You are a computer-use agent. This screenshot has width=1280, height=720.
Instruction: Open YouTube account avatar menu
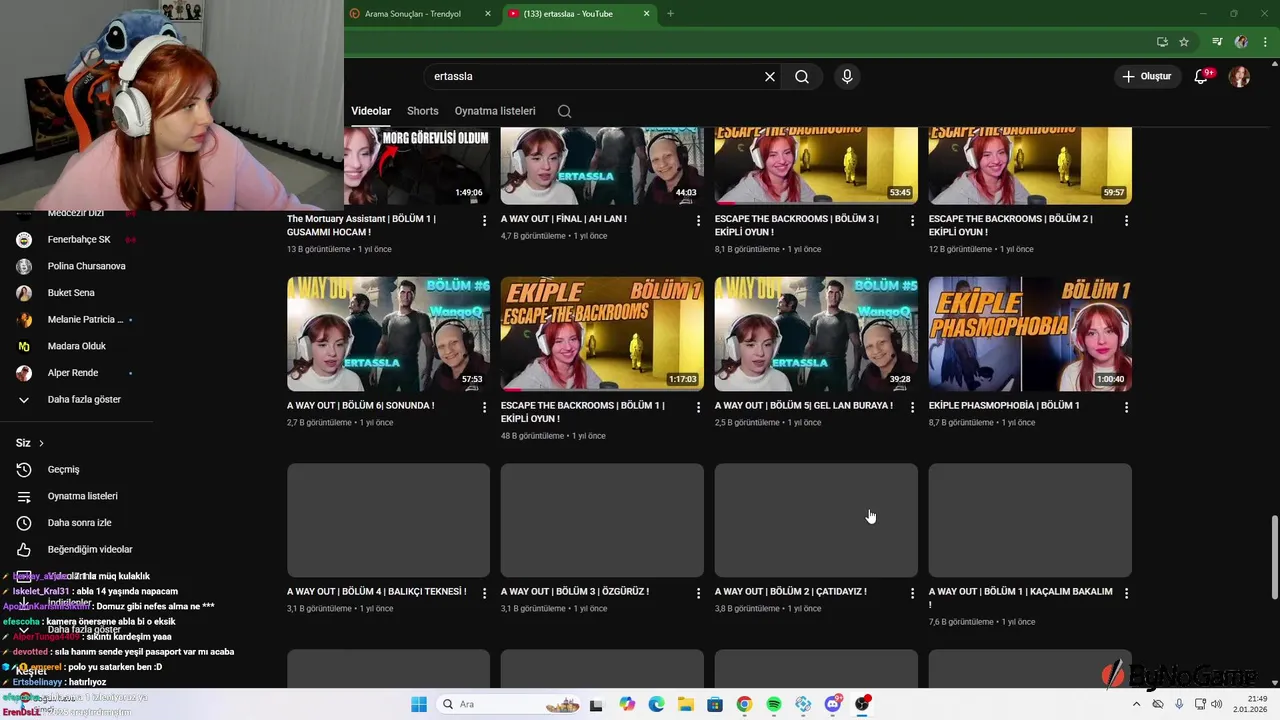(x=1239, y=76)
